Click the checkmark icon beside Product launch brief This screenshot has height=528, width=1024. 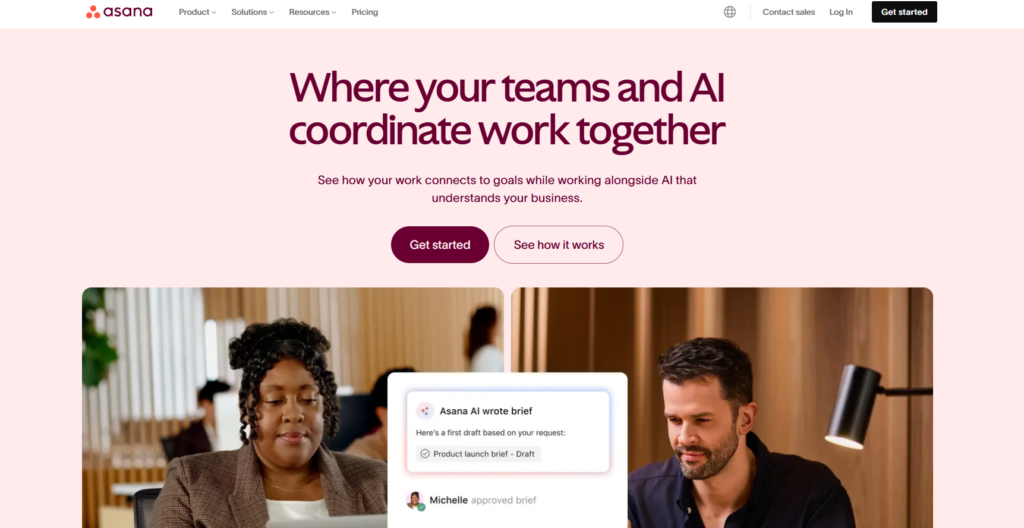424,454
